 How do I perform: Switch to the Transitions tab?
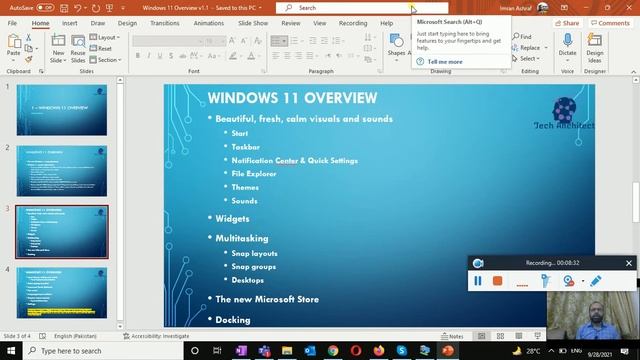(164, 23)
